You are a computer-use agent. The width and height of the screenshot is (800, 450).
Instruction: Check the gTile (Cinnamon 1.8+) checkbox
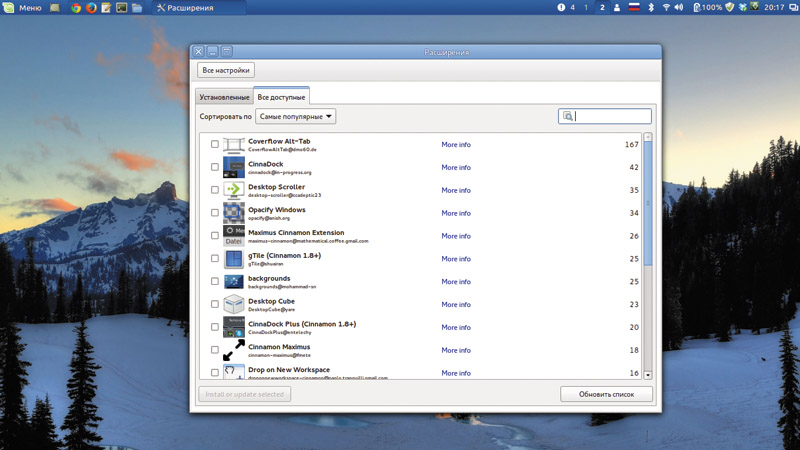[x=215, y=259]
